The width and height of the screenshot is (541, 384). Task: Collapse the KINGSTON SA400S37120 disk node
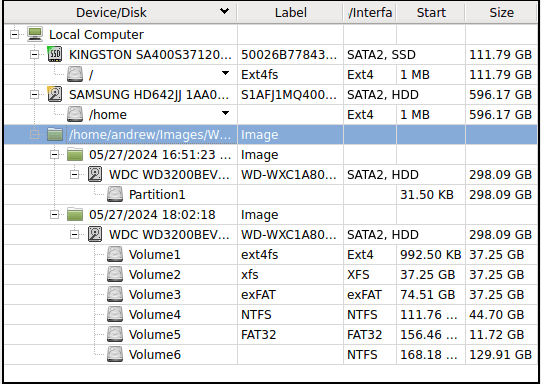35,55
